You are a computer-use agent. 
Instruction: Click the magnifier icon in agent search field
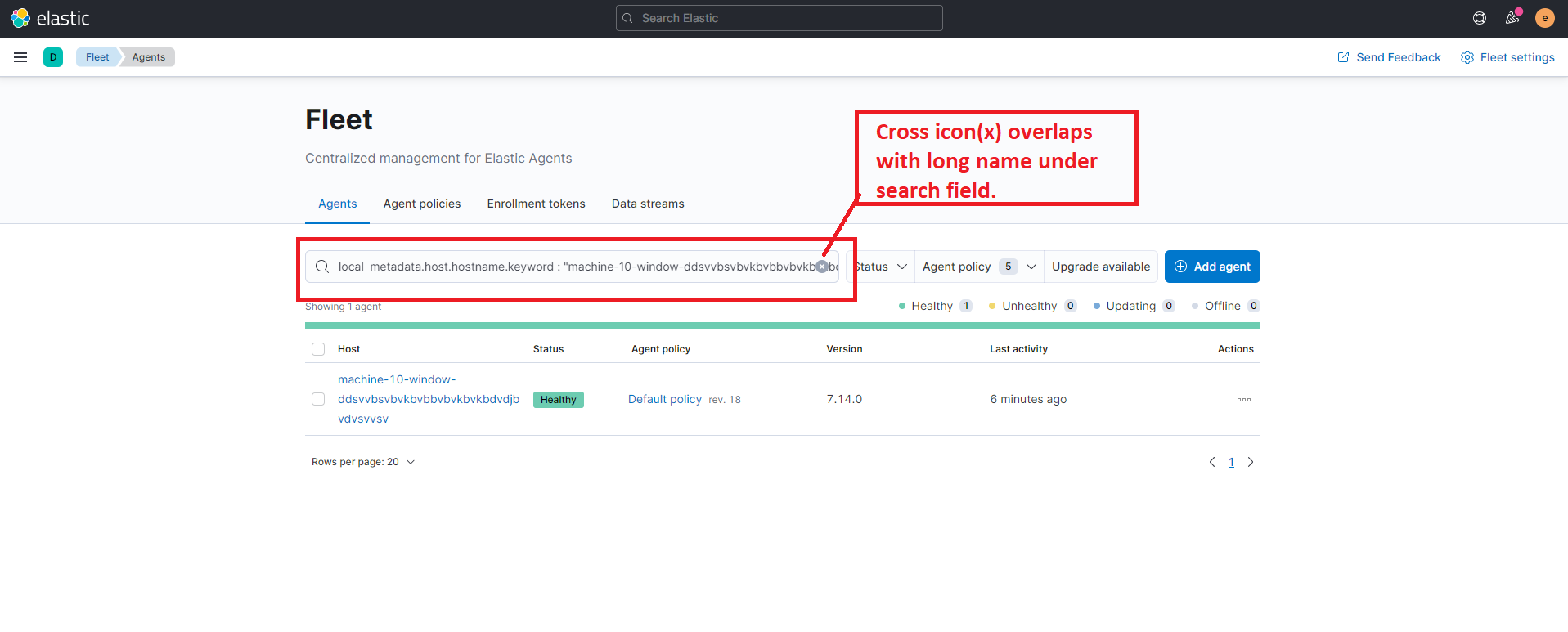click(322, 267)
